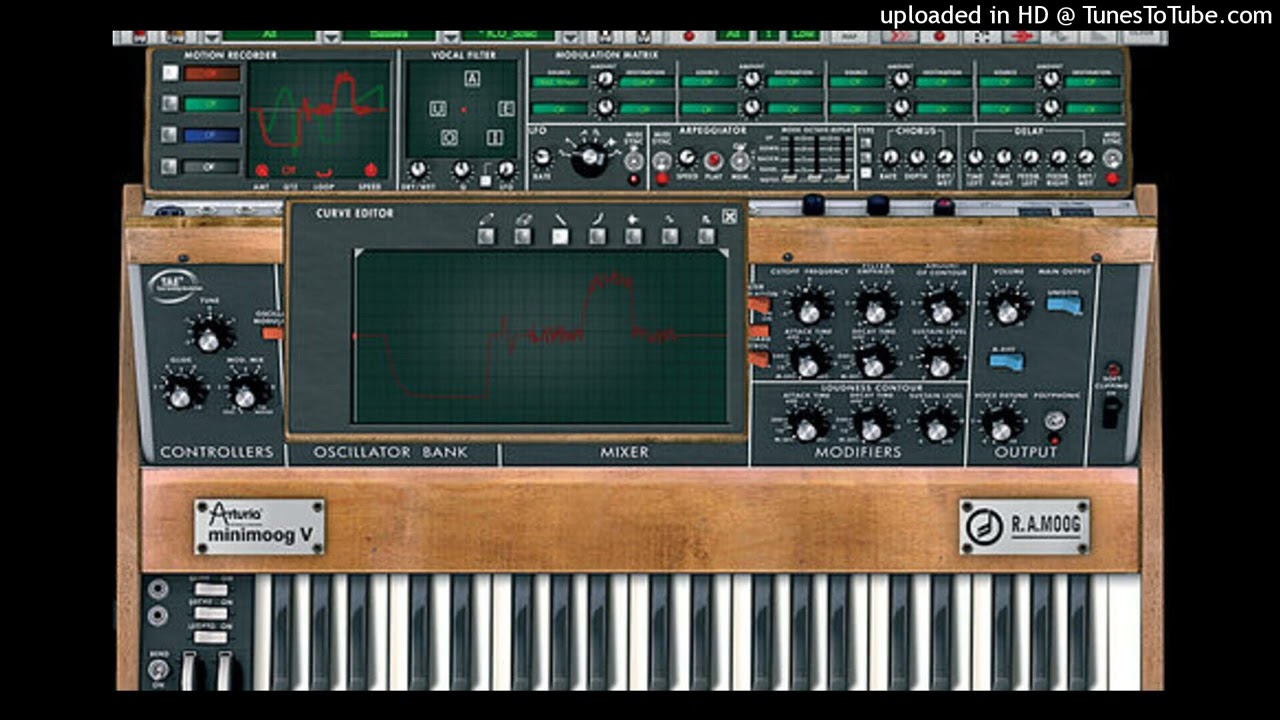Viewport: 1280px width, 720px height.
Task: Click the Glide knob in Controllers
Action: point(182,391)
